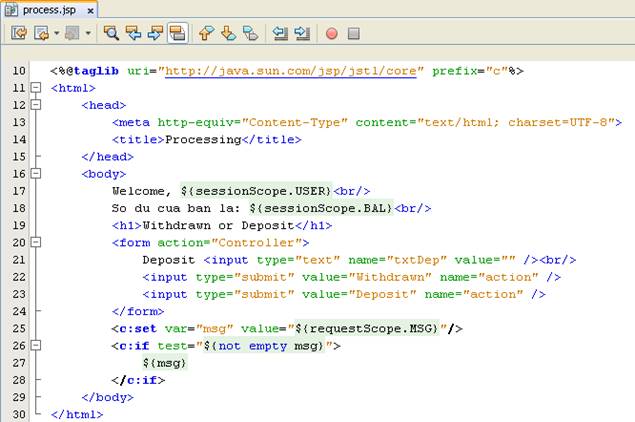Collapse the body tag fold
635x422 pixels.
[x=36, y=174]
